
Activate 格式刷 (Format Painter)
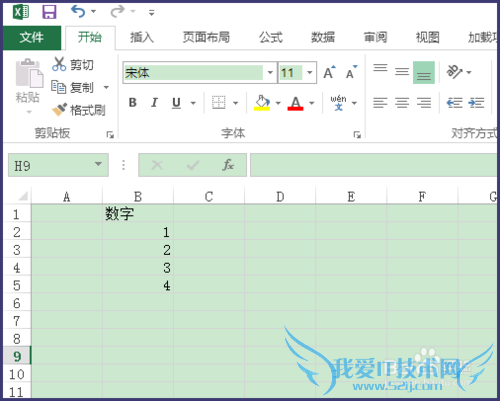pyautogui.click(x=79, y=110)
